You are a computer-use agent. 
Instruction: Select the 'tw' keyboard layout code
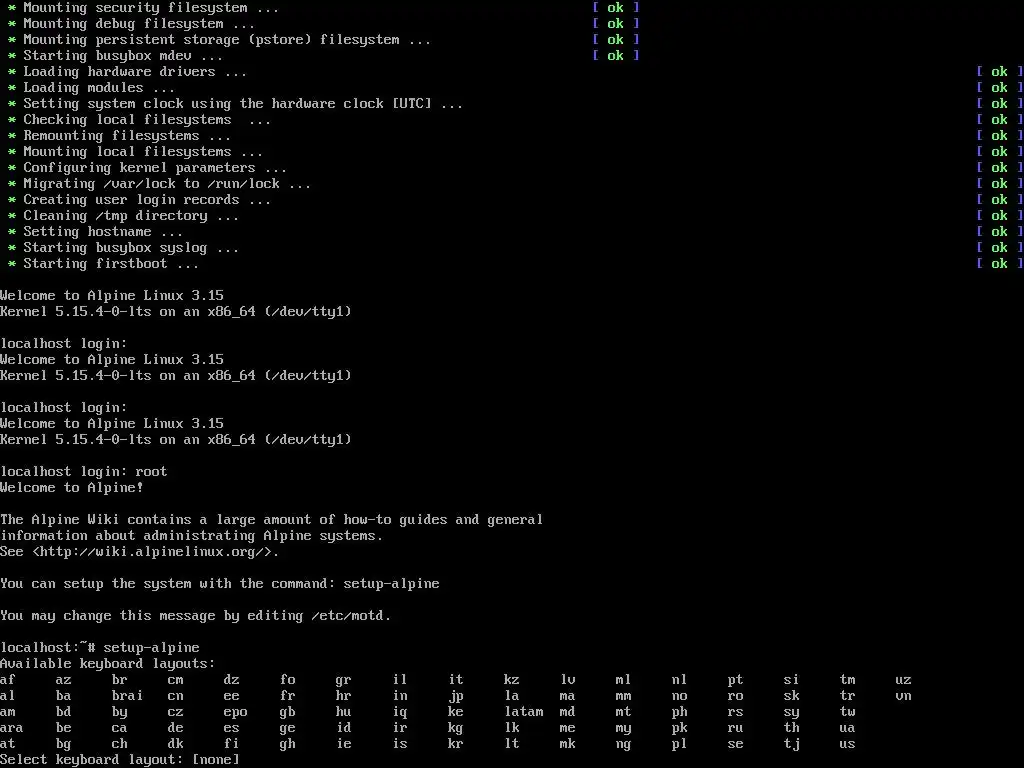tap(847, 712)
